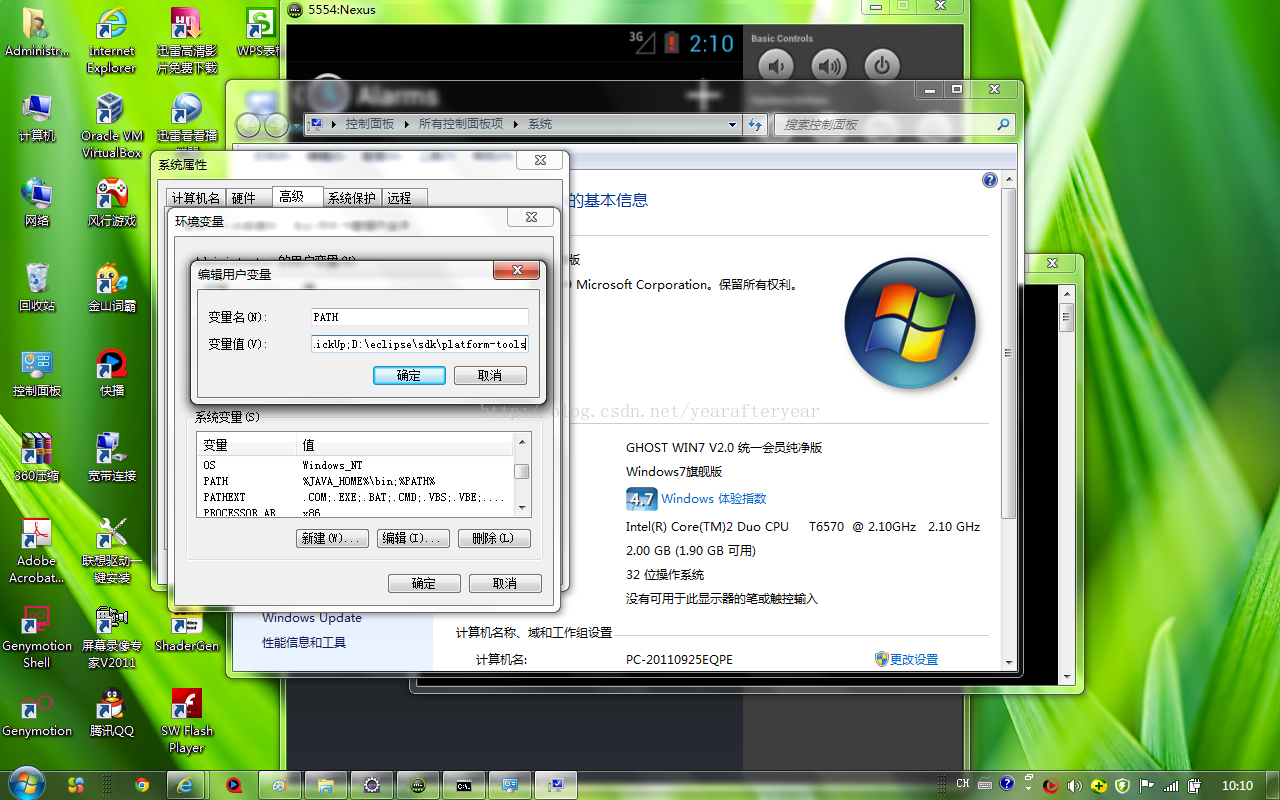
Task: Open 性能信息和工具 link
Action: click(x=304, y=642)
